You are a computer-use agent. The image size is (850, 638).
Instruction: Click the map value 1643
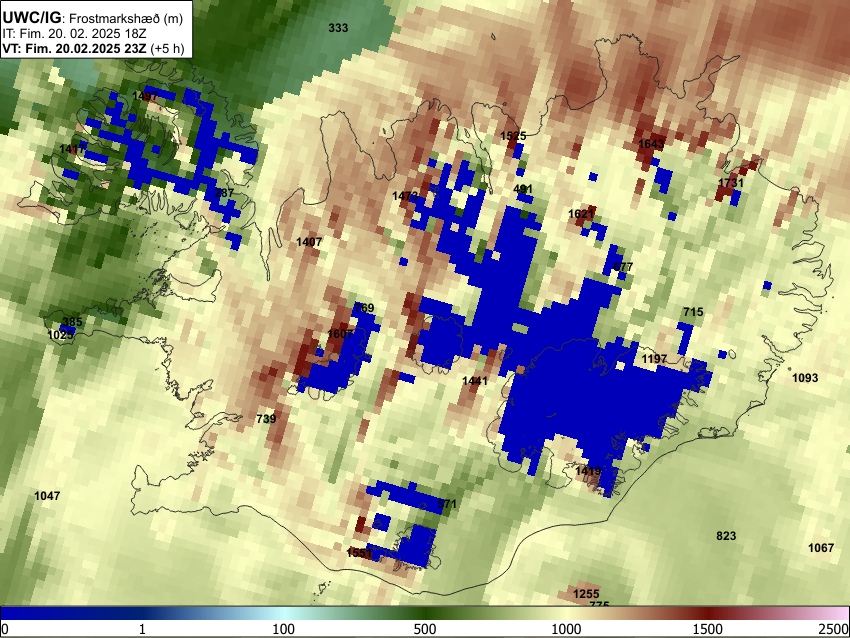652,144
